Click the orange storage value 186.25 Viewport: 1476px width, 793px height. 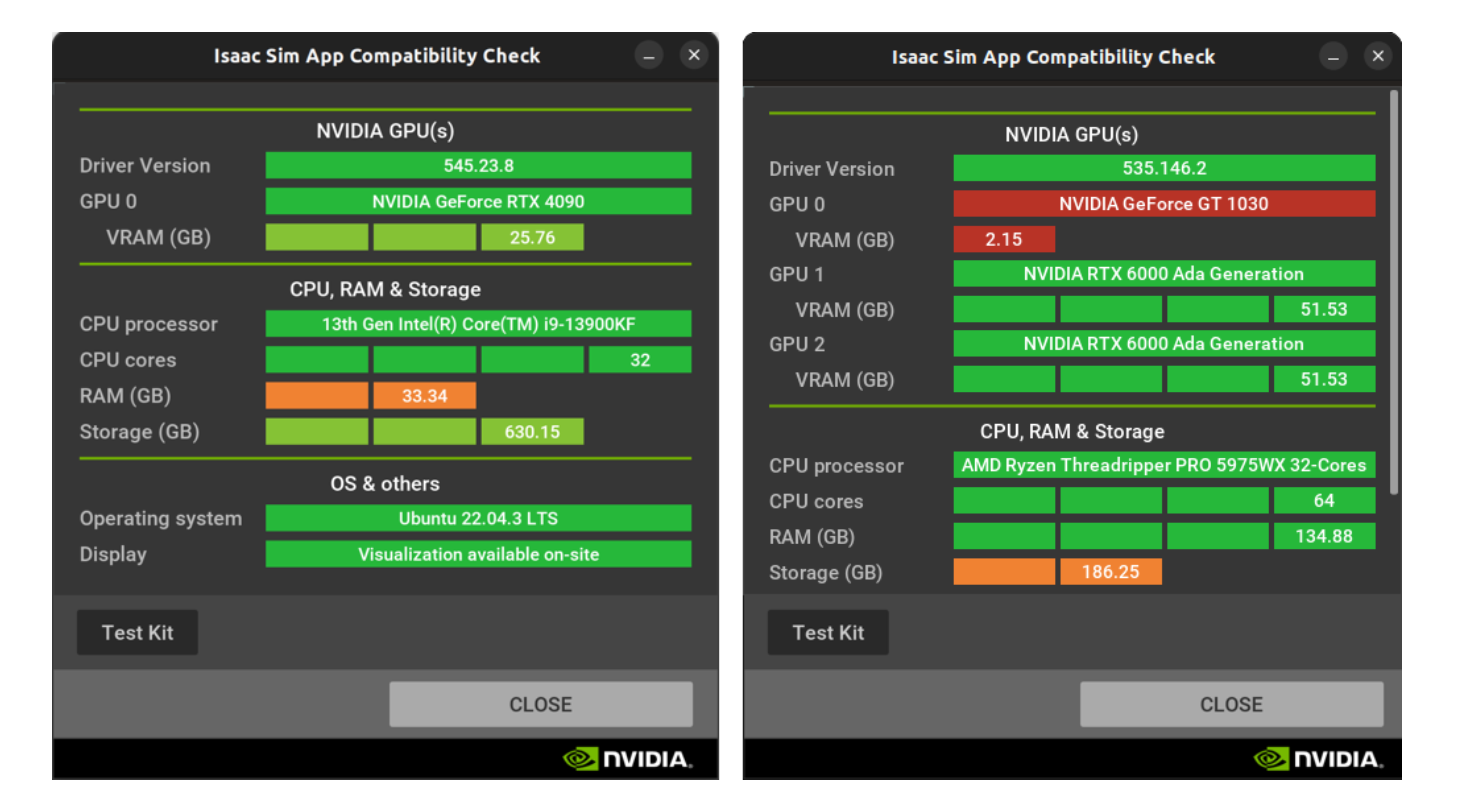[x=1111, y=572]
